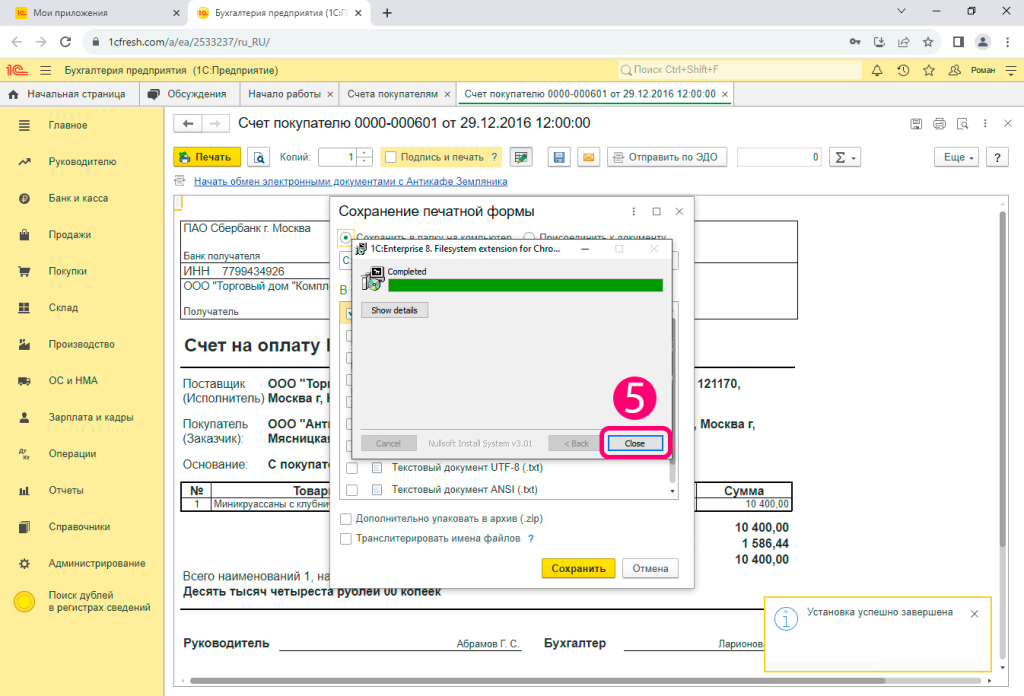Open the document three-dots options menu

point(985,123)
